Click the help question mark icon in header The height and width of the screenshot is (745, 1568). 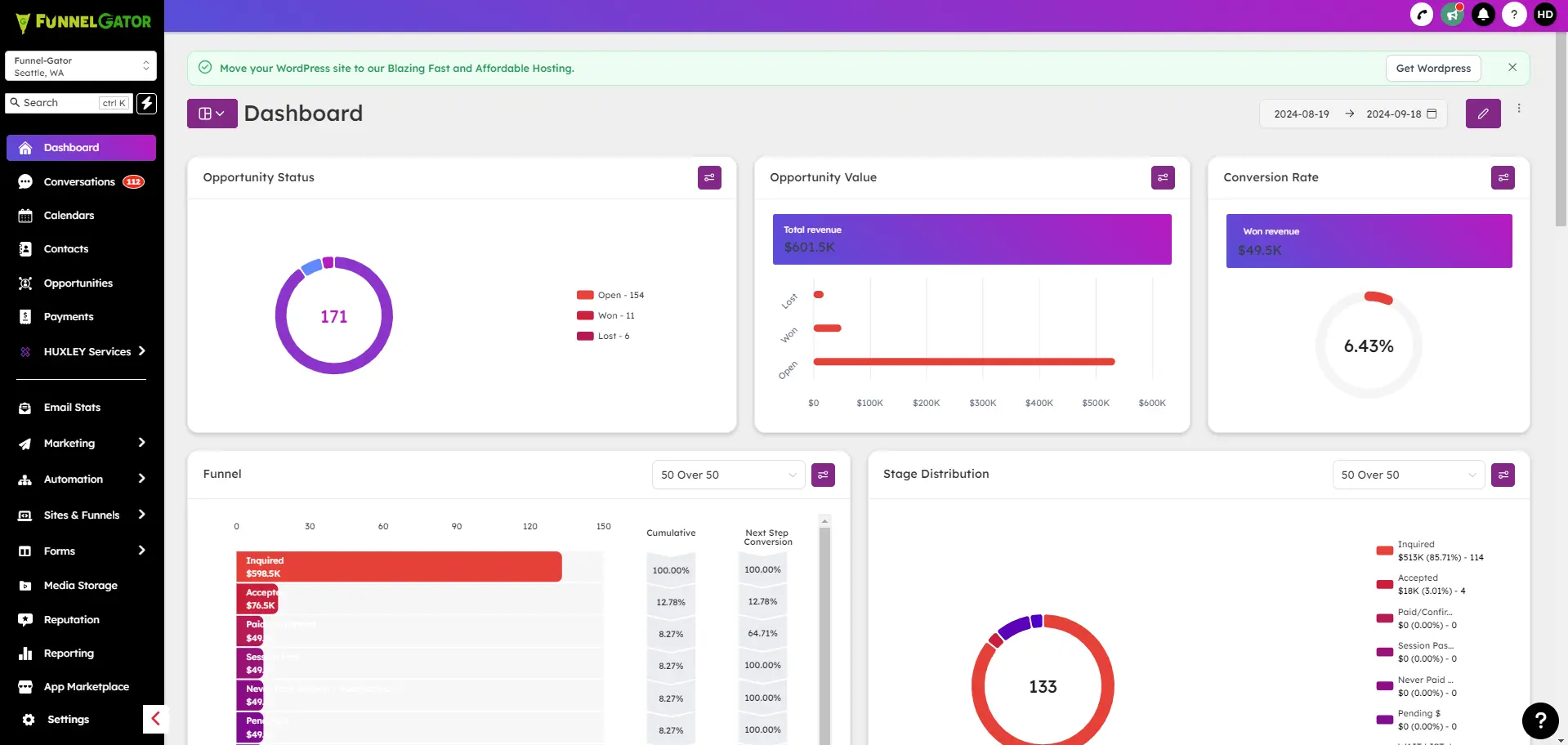pos(1514,15)
